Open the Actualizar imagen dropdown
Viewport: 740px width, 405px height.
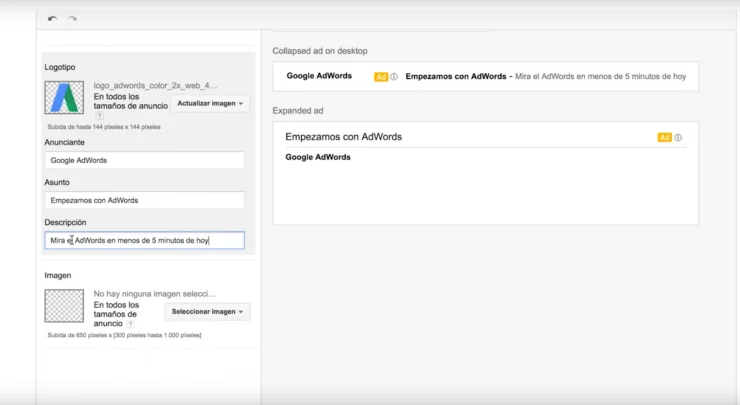(x=210, y=103)
